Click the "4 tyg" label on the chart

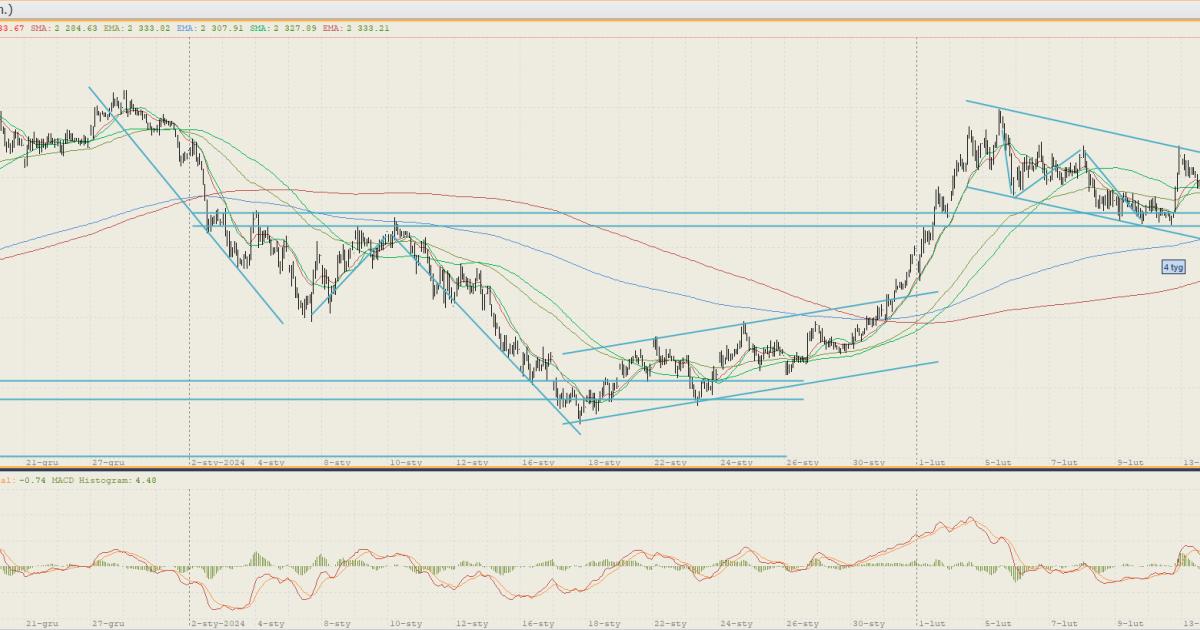(1173, 267)
